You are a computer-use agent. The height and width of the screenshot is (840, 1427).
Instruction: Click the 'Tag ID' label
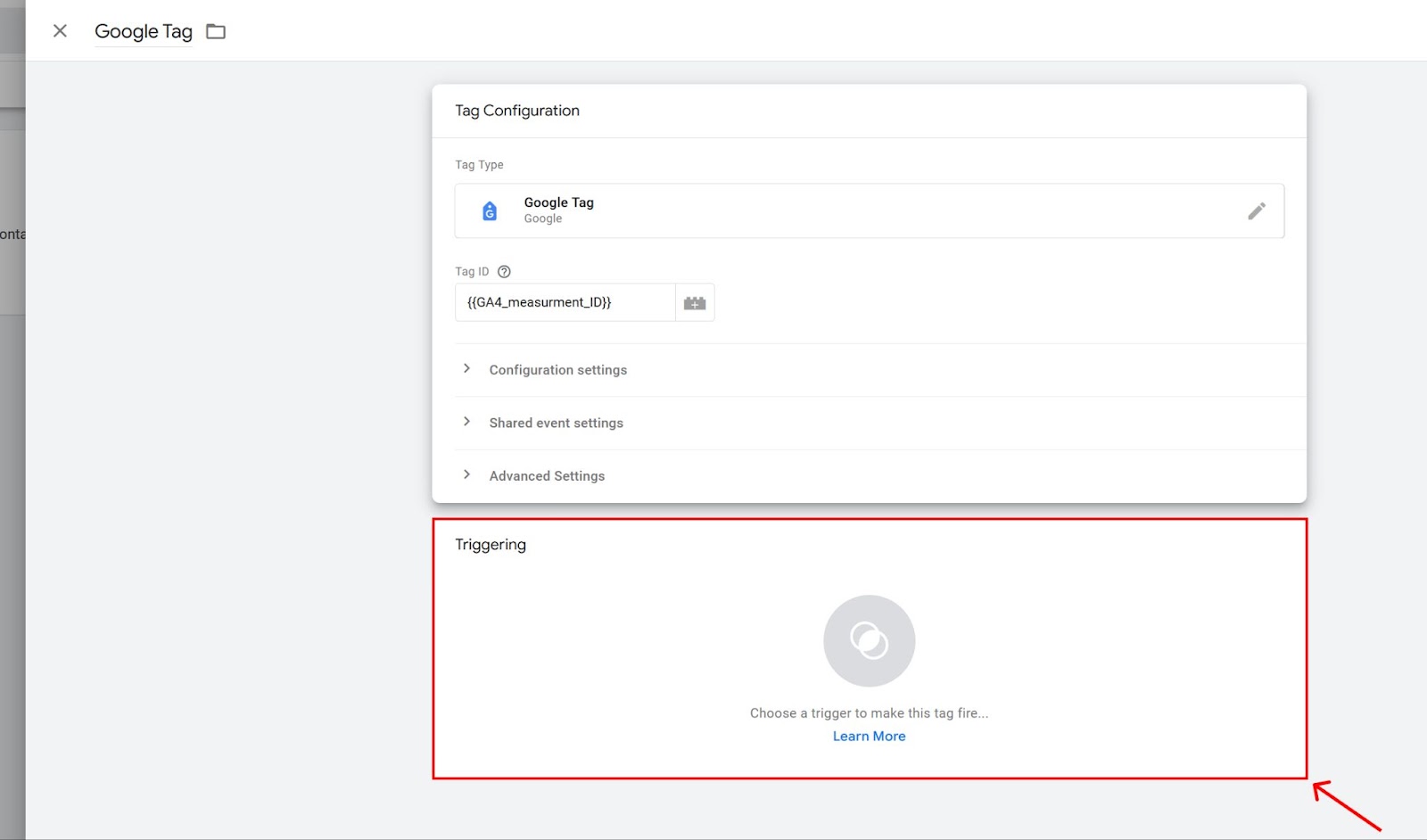tap(472, 272)
